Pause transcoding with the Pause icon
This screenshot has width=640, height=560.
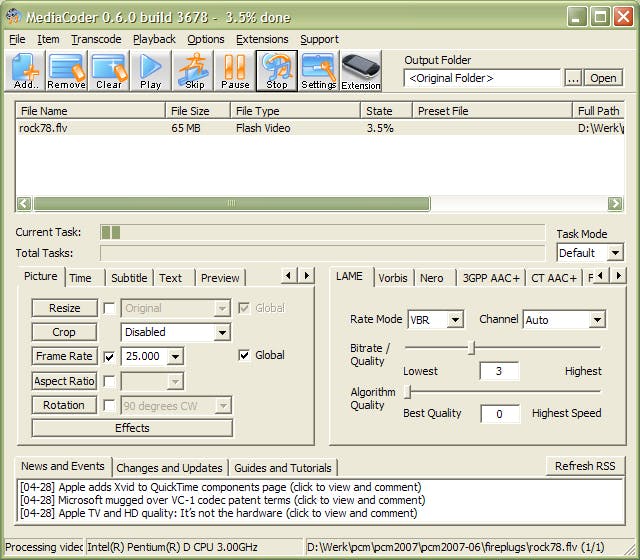[235, 71]
